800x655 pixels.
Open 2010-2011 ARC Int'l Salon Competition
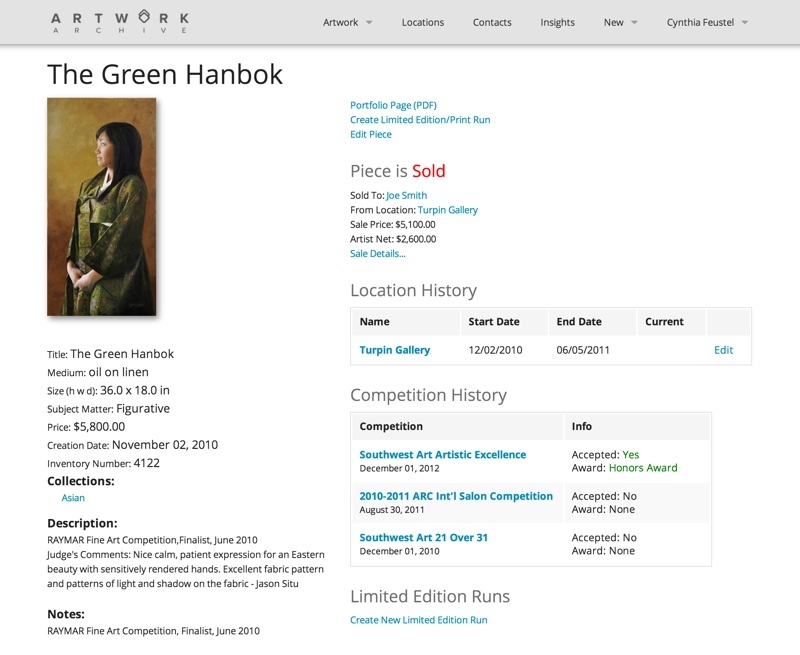[456, 496]
